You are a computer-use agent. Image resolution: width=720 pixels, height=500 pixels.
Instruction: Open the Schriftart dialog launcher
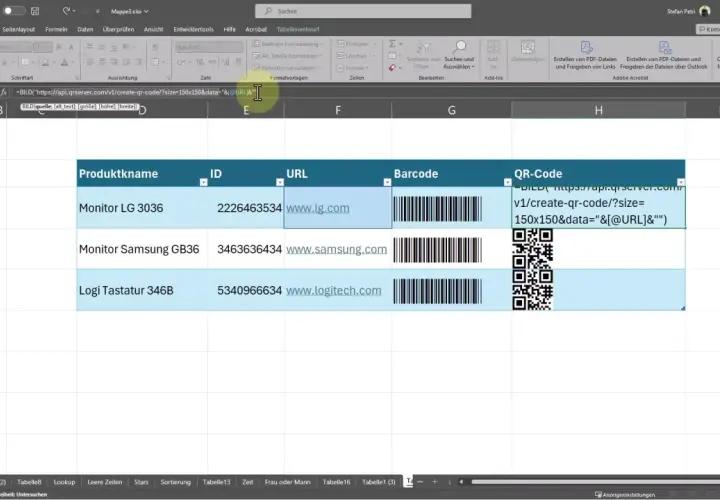(77, 78)
